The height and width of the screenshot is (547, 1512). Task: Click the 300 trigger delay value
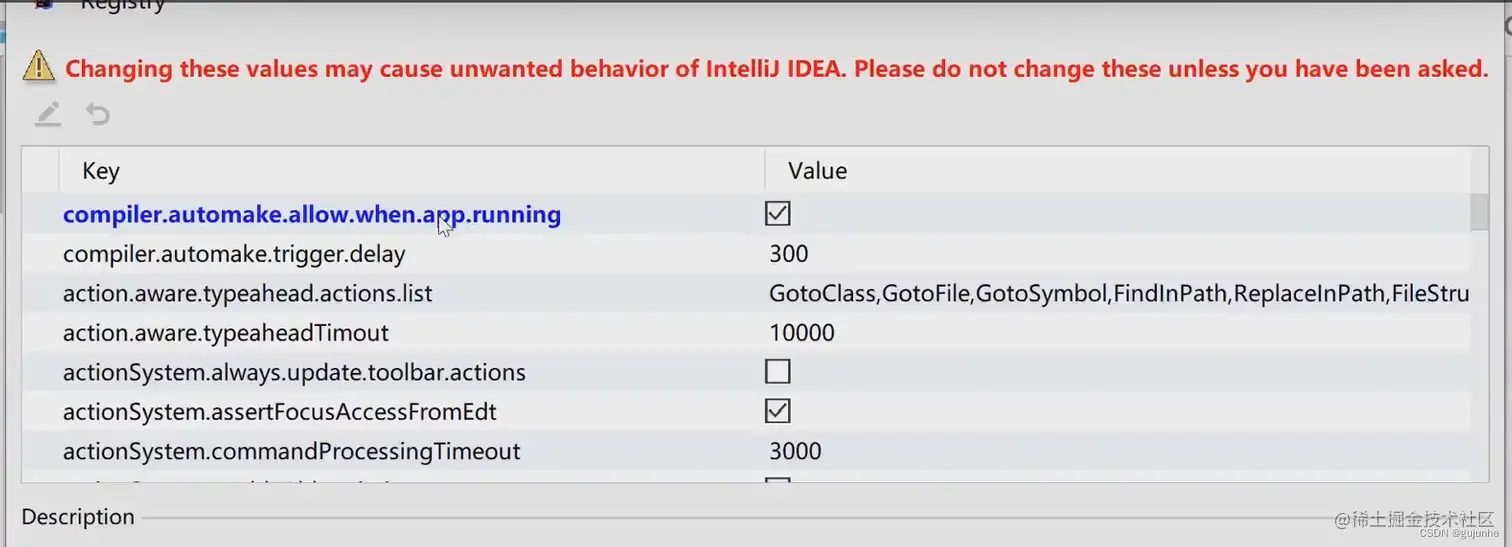[788, 254]
